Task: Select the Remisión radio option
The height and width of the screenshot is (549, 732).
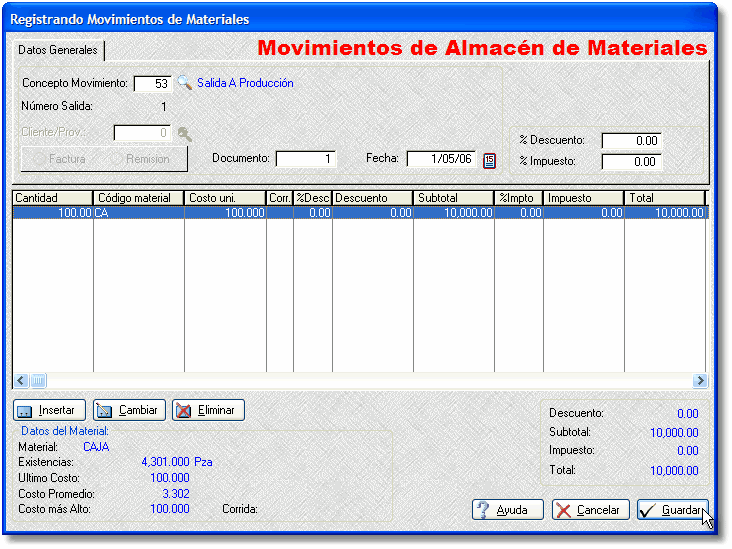Action: (x=139, y=158)
